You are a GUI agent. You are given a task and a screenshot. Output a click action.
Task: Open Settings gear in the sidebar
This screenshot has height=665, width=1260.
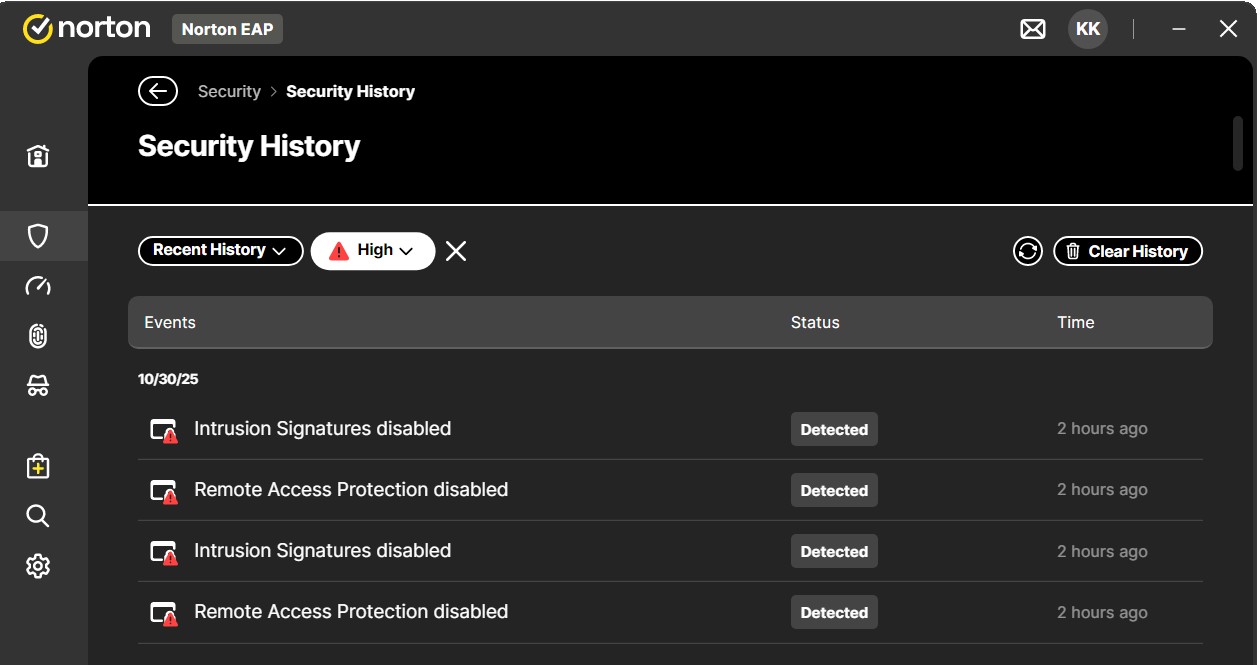[38, 566]
